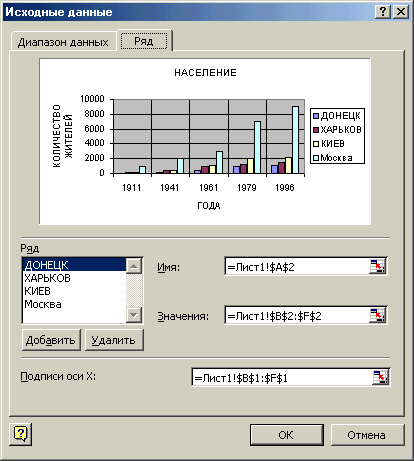The image size is (414, 461).
Task: Select Москва in the series list
Action: (74, 304)
